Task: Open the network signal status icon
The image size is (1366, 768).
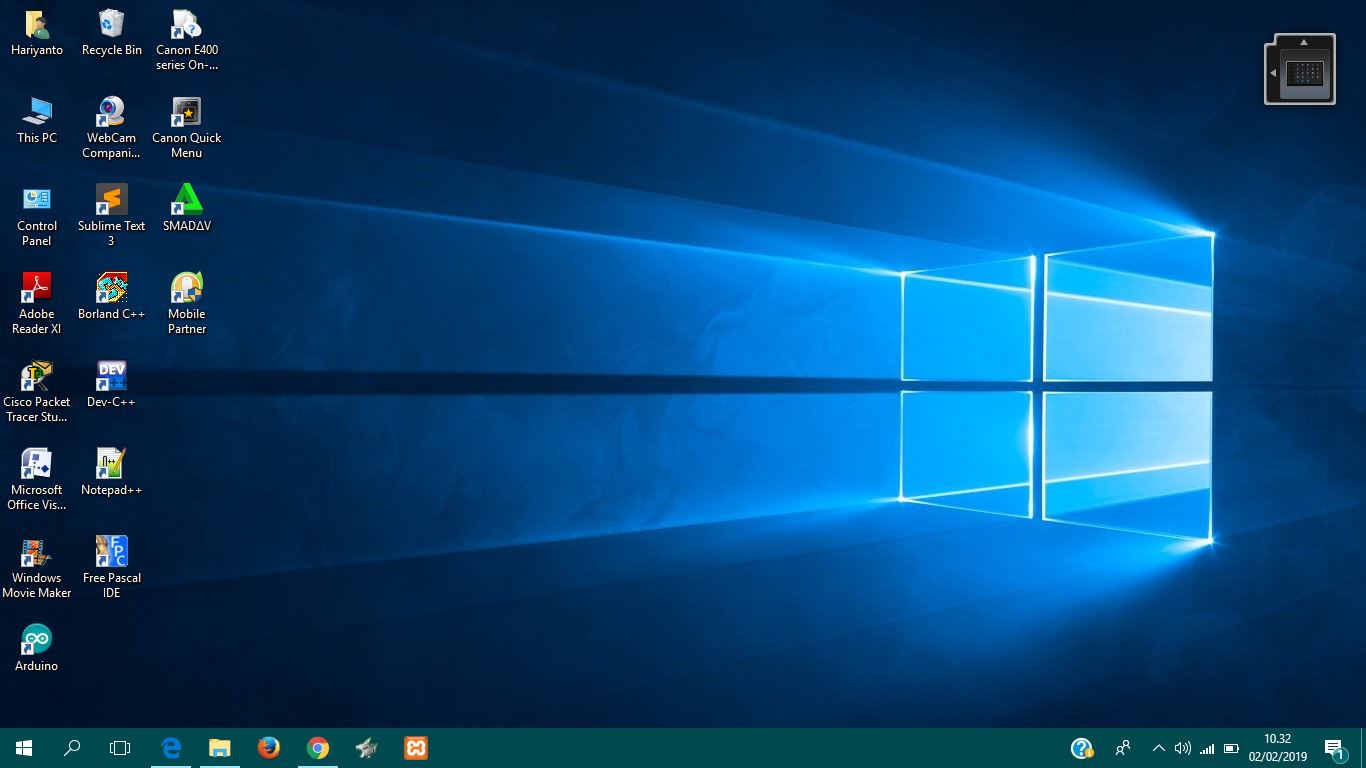Action: click(1207, 748)
